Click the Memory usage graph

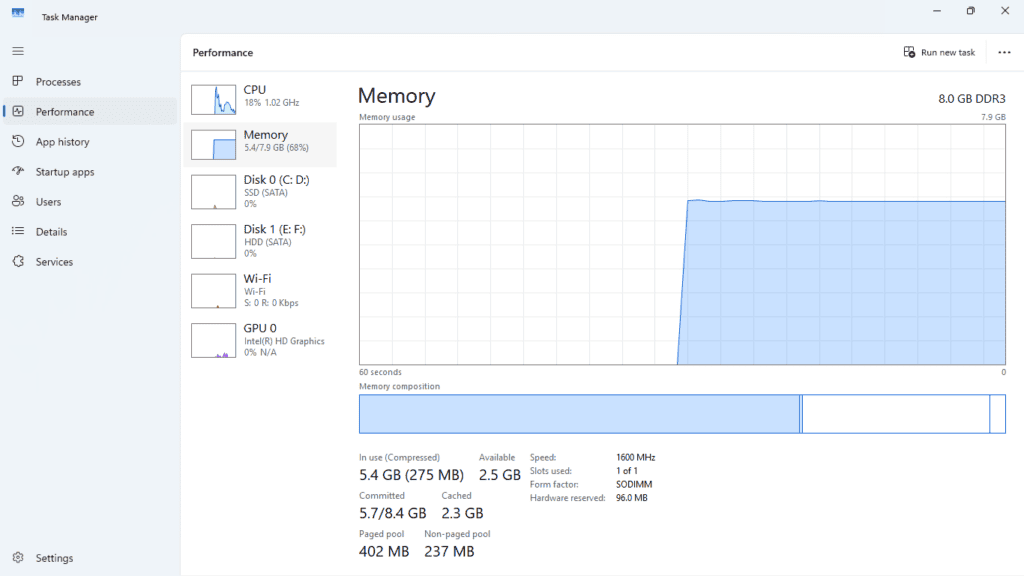click(x=682, y=244)
